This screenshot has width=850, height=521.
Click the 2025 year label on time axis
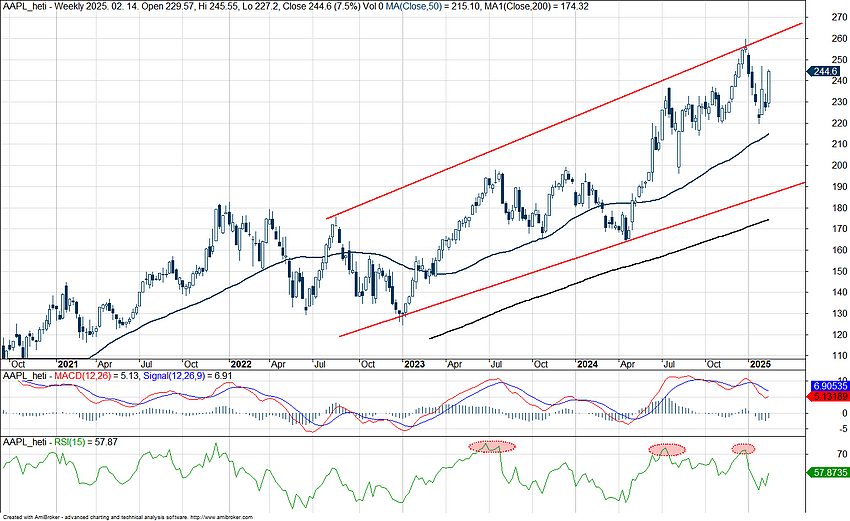pos(760,364)
